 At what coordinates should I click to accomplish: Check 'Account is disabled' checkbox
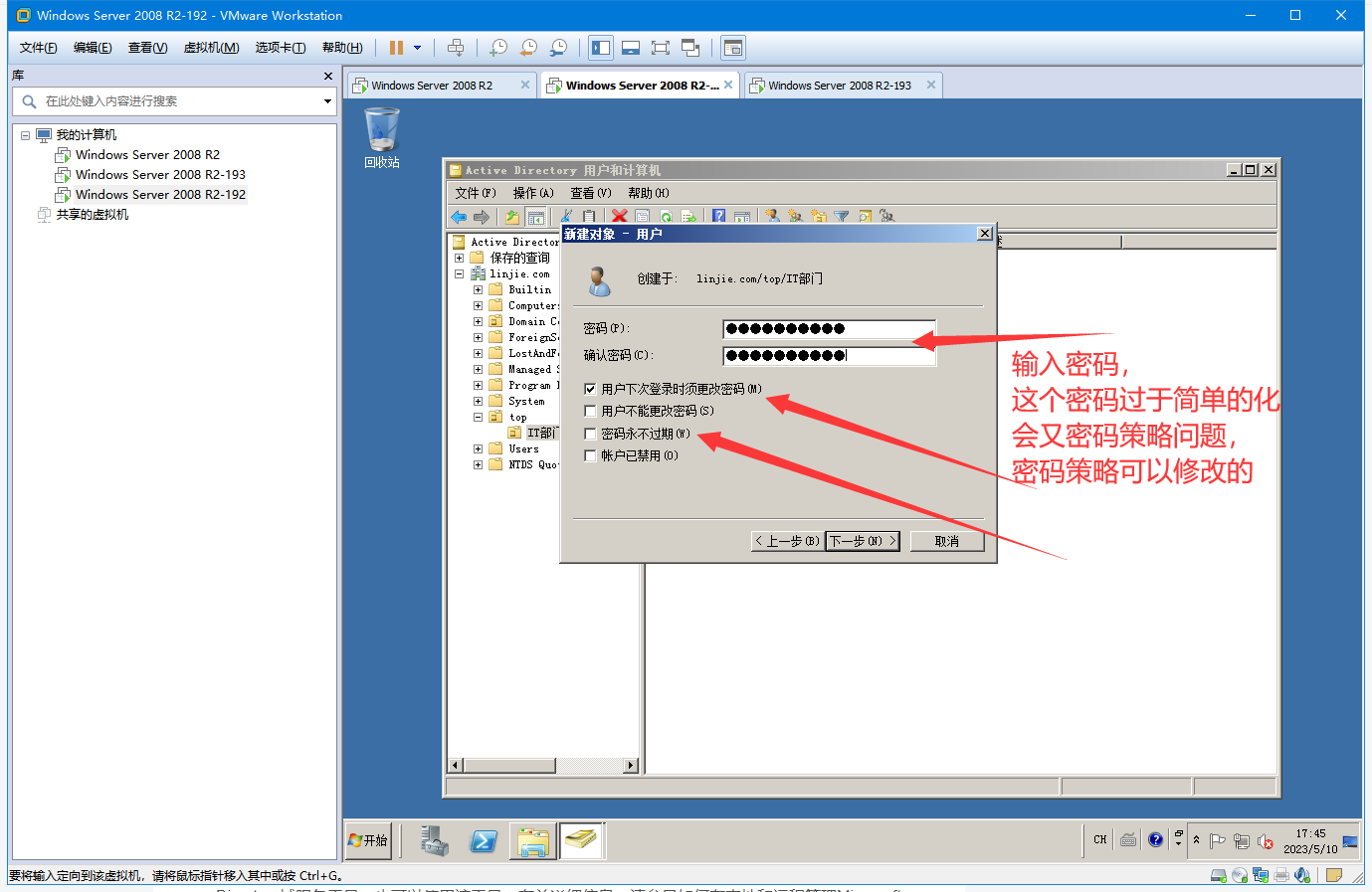pyautogui.click(x=590, y=455)
